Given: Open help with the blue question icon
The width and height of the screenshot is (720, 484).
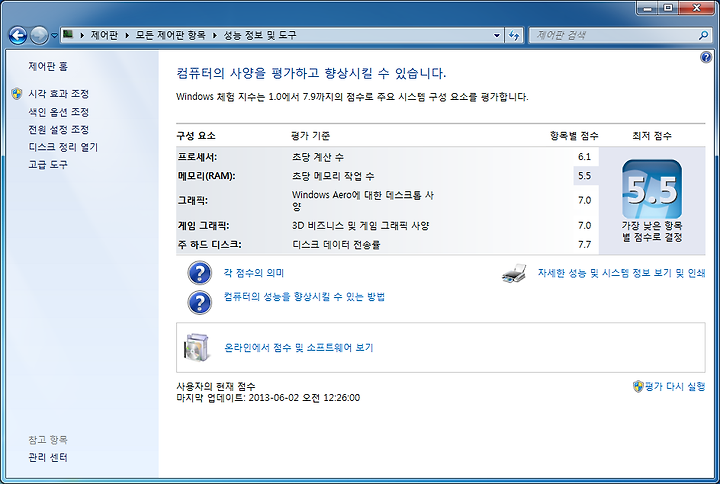Looking at the screenshot, I should [x=706, y=57].
